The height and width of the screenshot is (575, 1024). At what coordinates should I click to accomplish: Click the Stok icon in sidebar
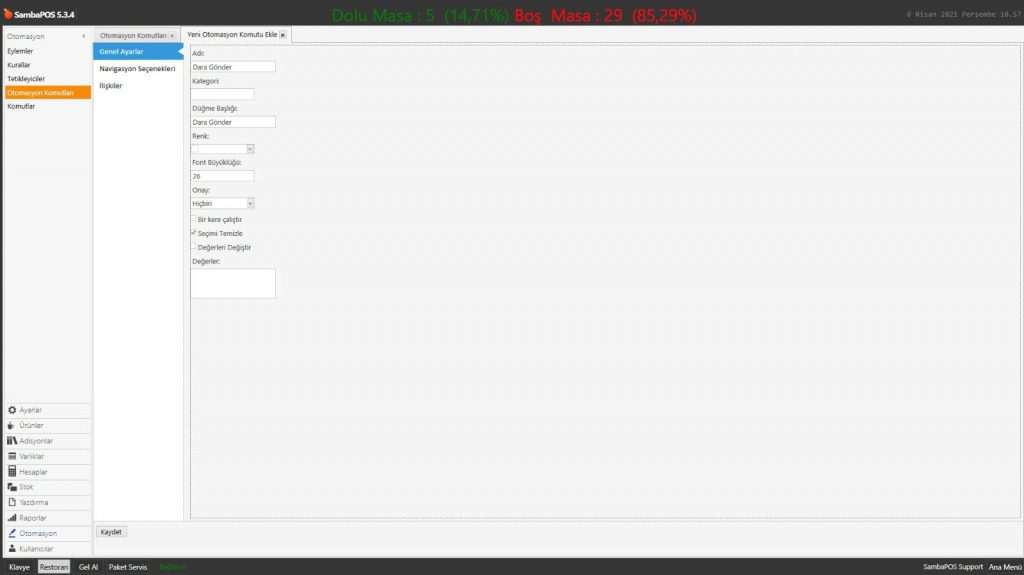click(12, 487)
